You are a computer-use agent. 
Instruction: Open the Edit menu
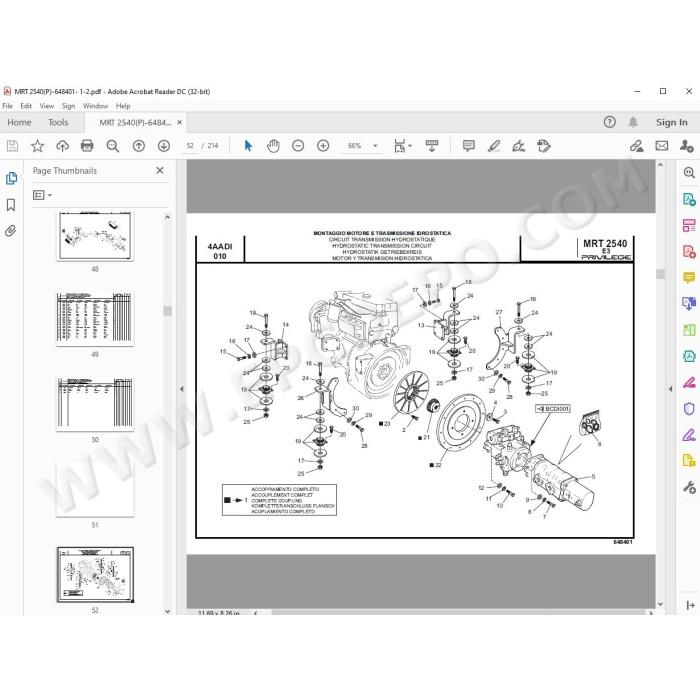tap(26, 106)
